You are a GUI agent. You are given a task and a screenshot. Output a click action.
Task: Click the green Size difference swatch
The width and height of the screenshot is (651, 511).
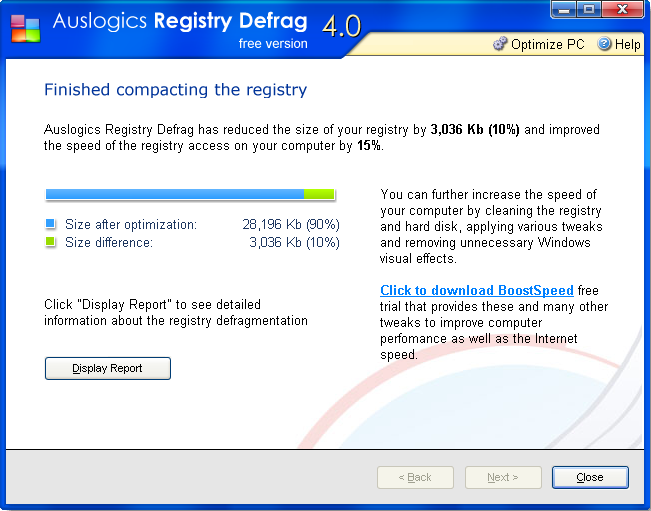(x=50, y=242)
